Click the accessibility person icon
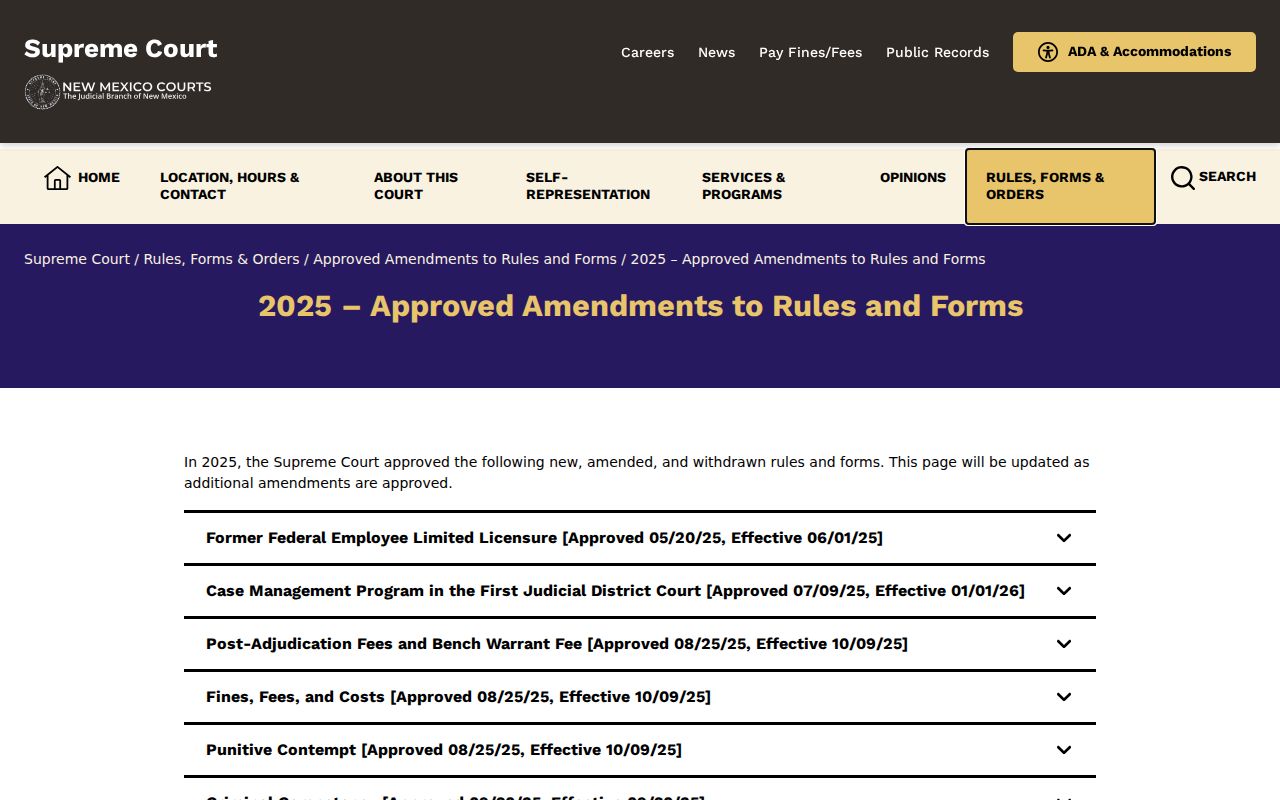This screenshot has width=1280, height=800. point(1047,52)
